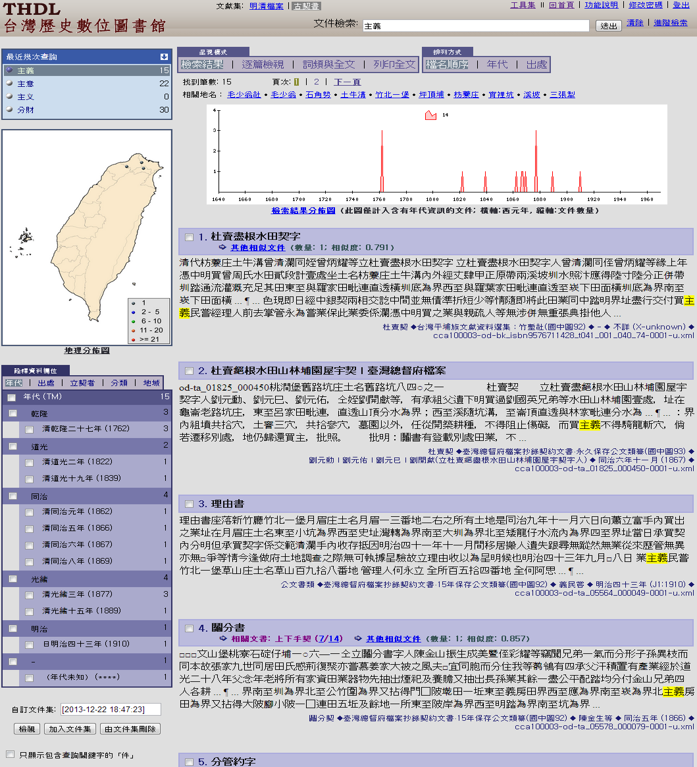Open the 地域 facet tab
The image size is (697, 767).
151,383
